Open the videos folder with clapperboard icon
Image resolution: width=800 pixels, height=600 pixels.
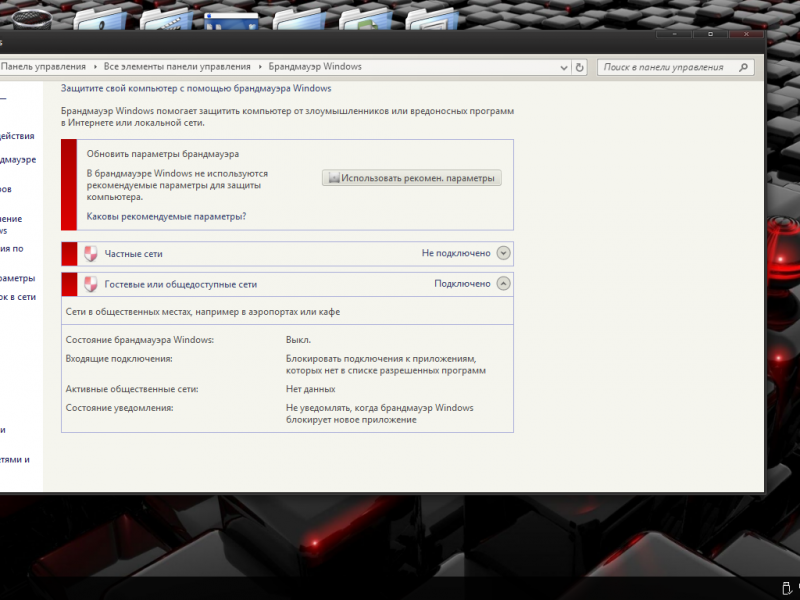166,19
